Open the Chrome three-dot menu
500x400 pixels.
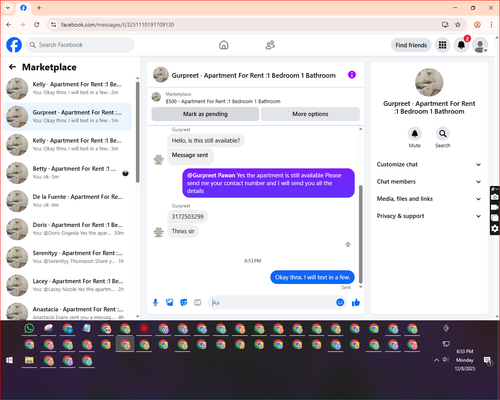tap(491, 25)
